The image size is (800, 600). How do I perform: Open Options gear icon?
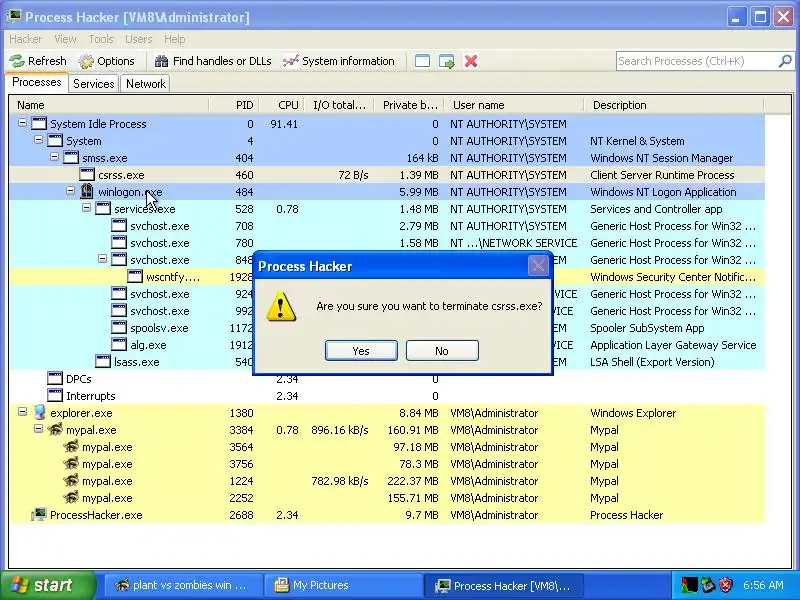(x=86, y=61)
